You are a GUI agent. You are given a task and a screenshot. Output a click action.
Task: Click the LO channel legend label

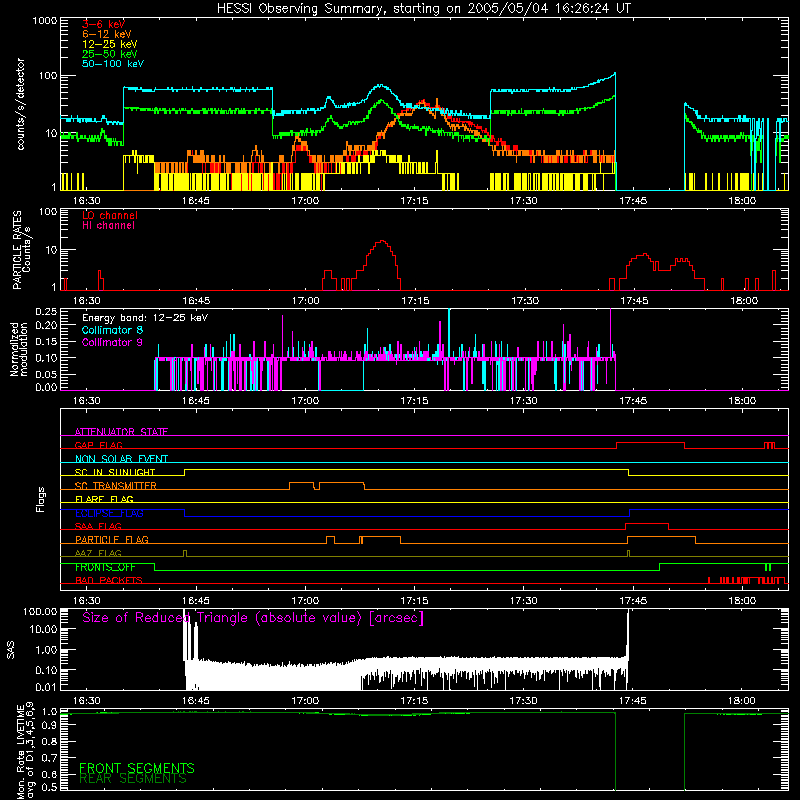pyautogui.click(x=110, y=215)
